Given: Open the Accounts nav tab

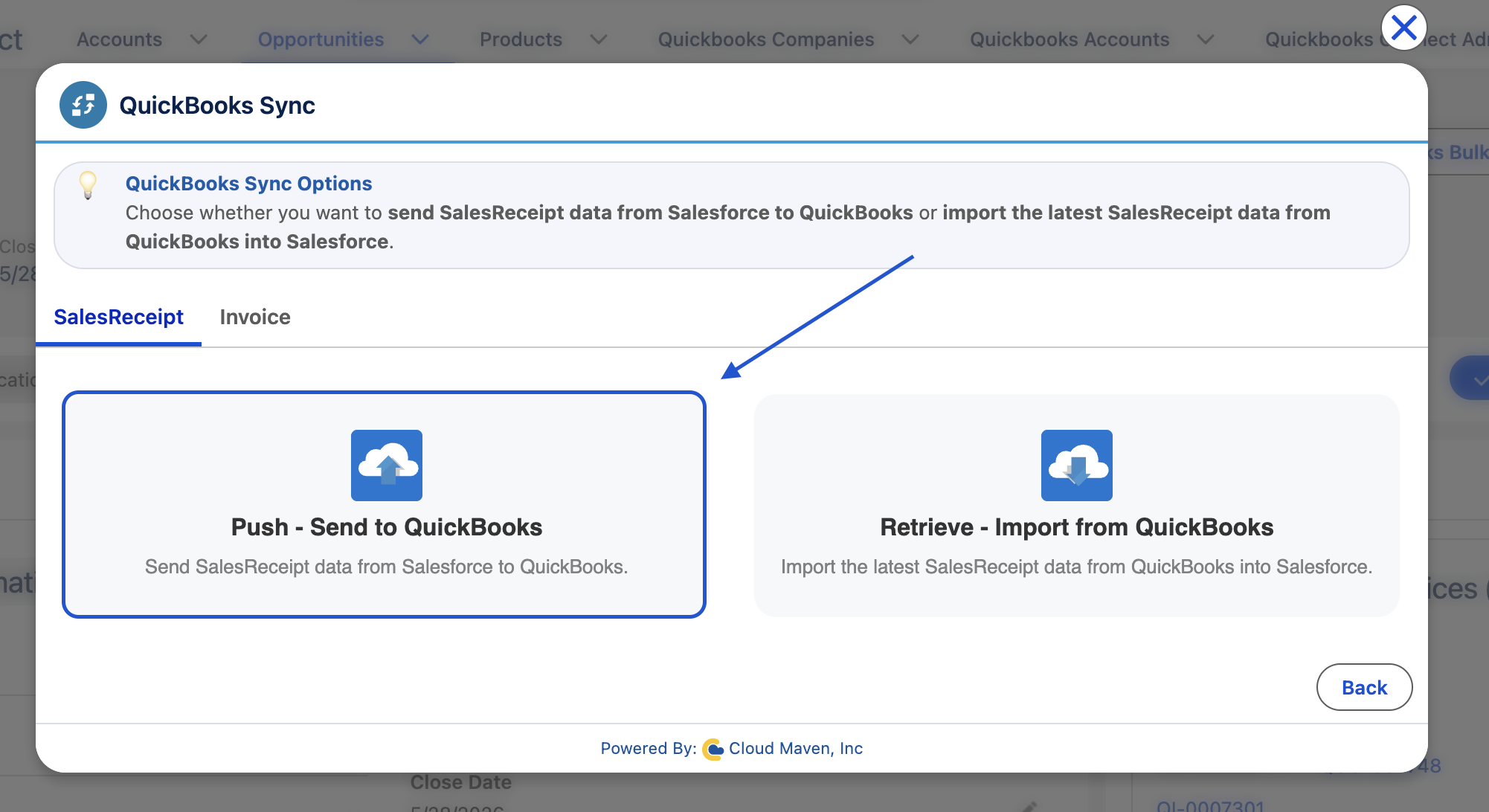Looking at the screenshot, I should (120, 39).
